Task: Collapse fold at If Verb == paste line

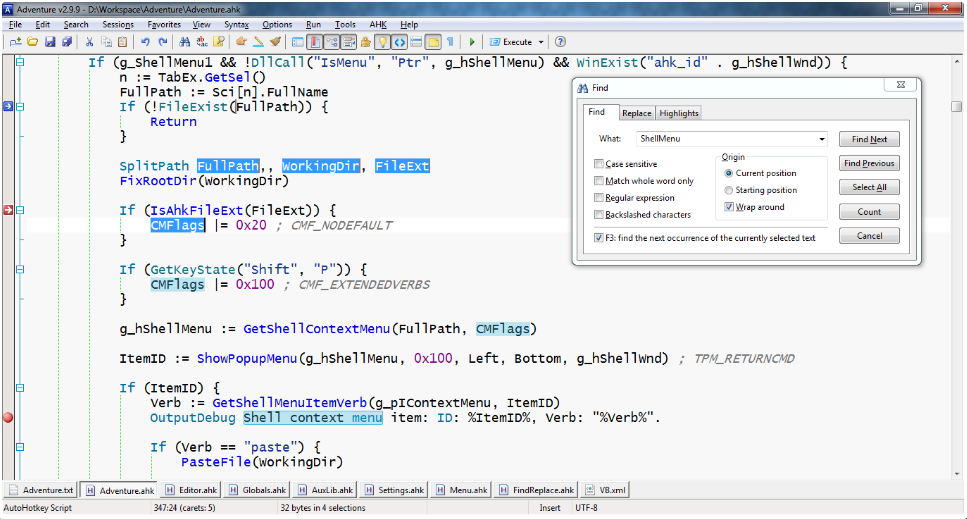Action: pyautogui.click(x=20, y=447)
